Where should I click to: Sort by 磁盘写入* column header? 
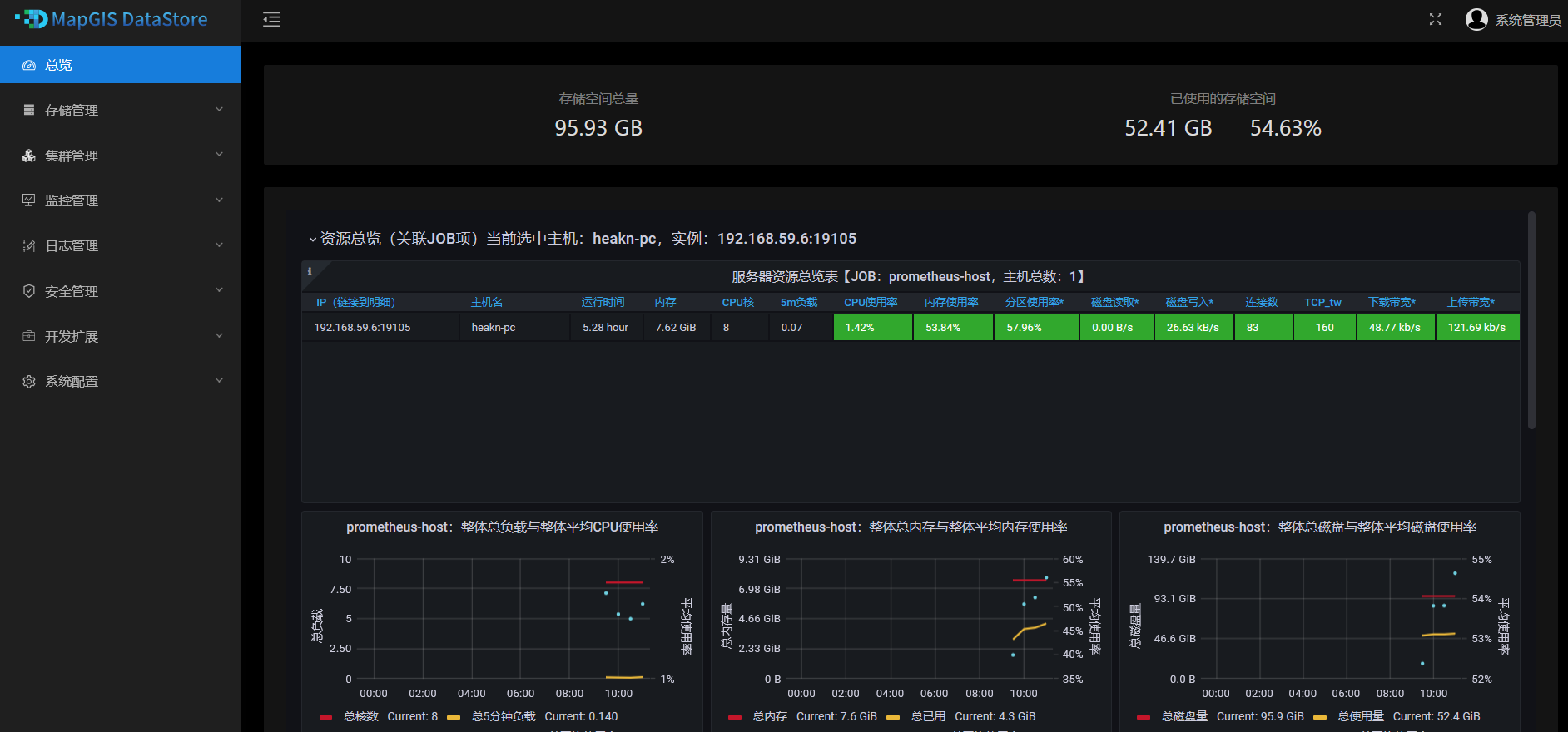[x=1189, y=303]
